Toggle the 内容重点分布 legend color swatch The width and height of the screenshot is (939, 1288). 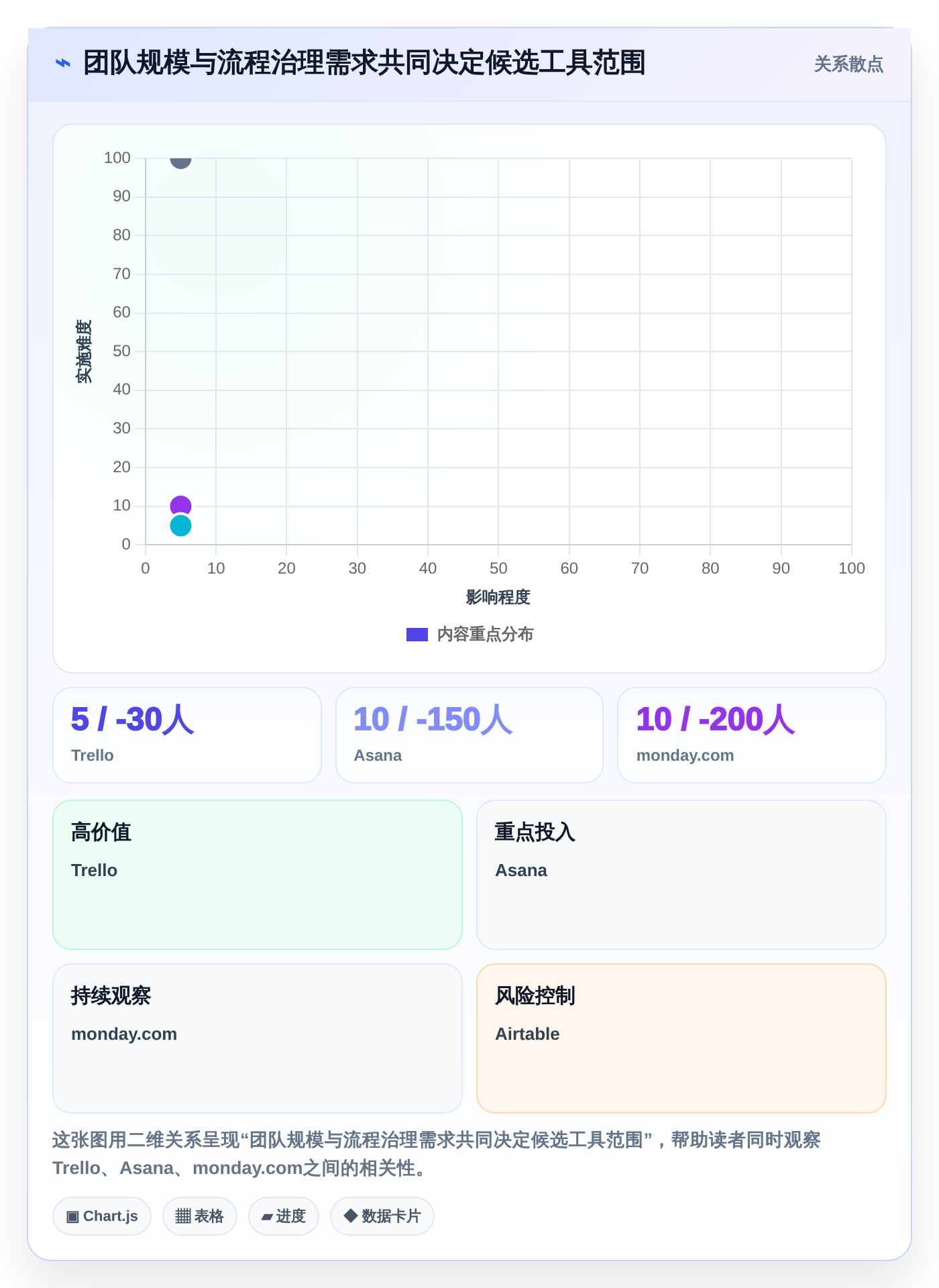pyautogui.click(x=417, y=635)
